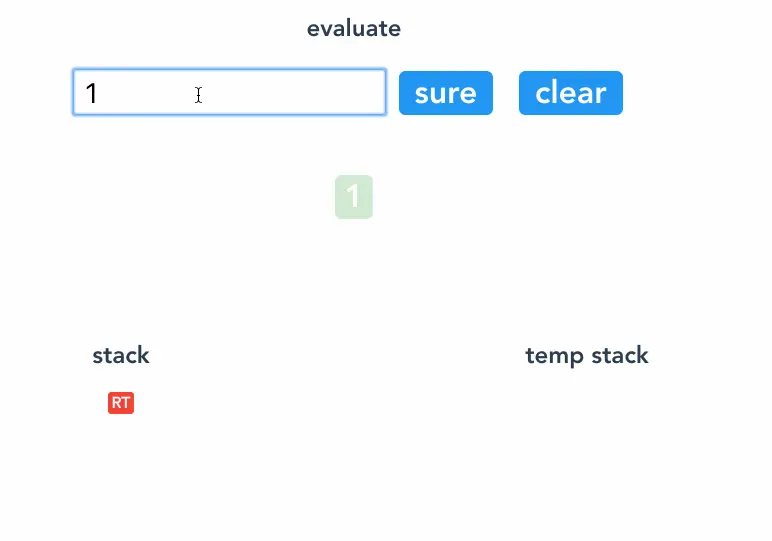Place cursor after the 1 in the input

pos(99,93)
